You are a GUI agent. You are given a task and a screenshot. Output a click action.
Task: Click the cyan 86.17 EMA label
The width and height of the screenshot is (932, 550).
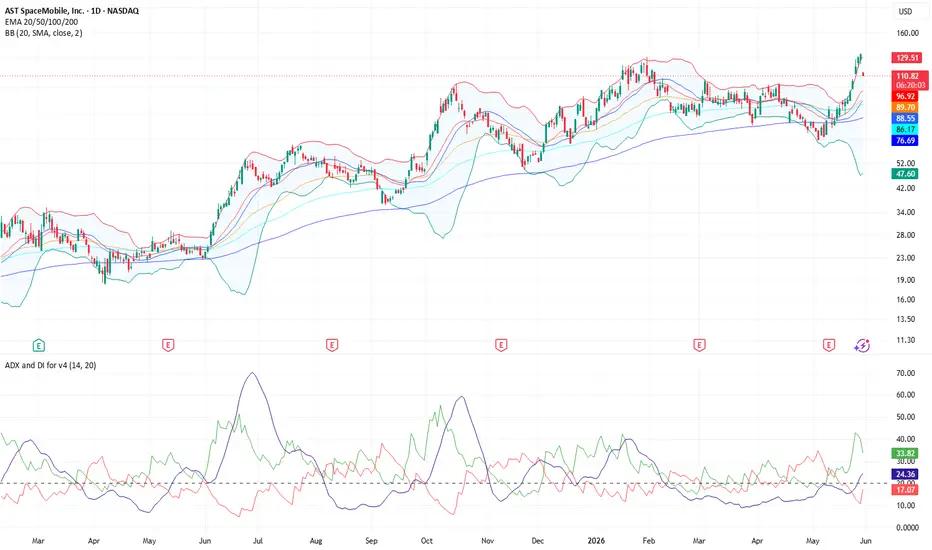pyautogui.click(x=905, y=129)
